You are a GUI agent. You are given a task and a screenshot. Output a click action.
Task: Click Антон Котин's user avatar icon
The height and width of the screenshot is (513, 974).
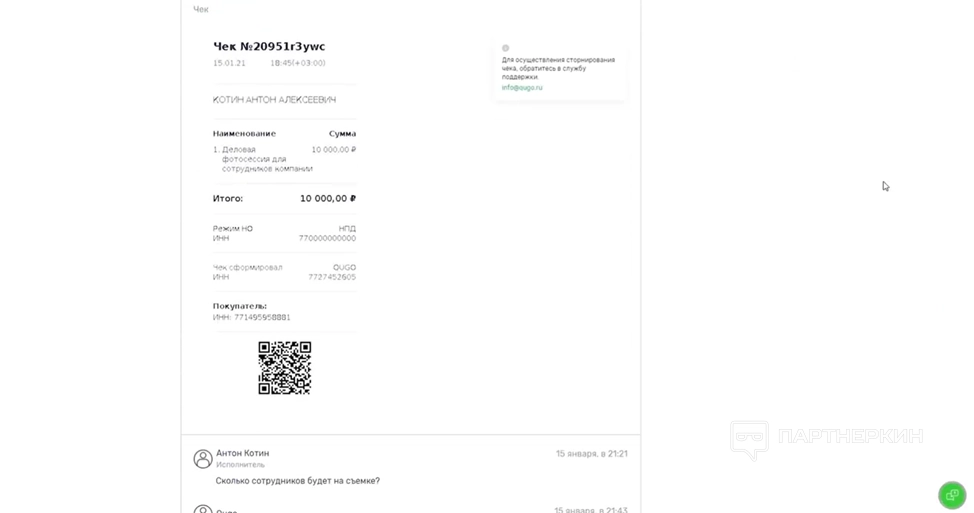tap(203, 458)
